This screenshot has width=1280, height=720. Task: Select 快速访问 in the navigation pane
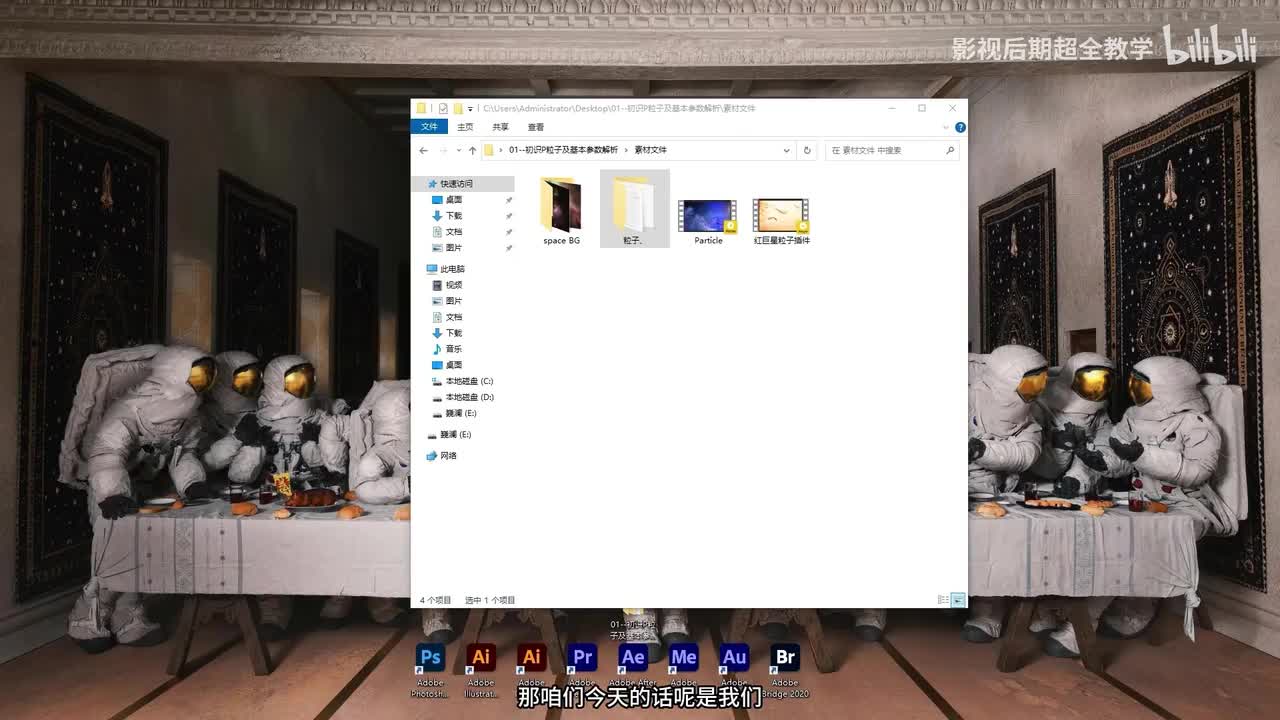[463, 184]
